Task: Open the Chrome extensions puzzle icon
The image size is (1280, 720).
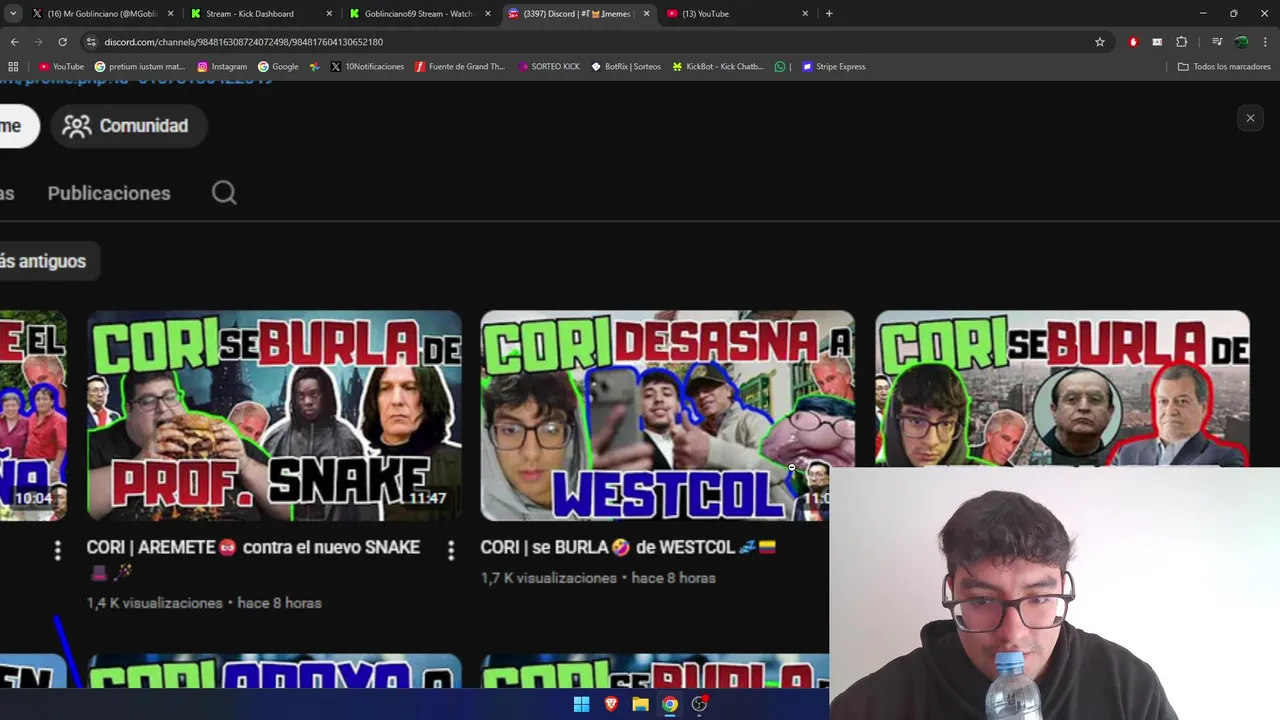Action: tap(1181, 42)
